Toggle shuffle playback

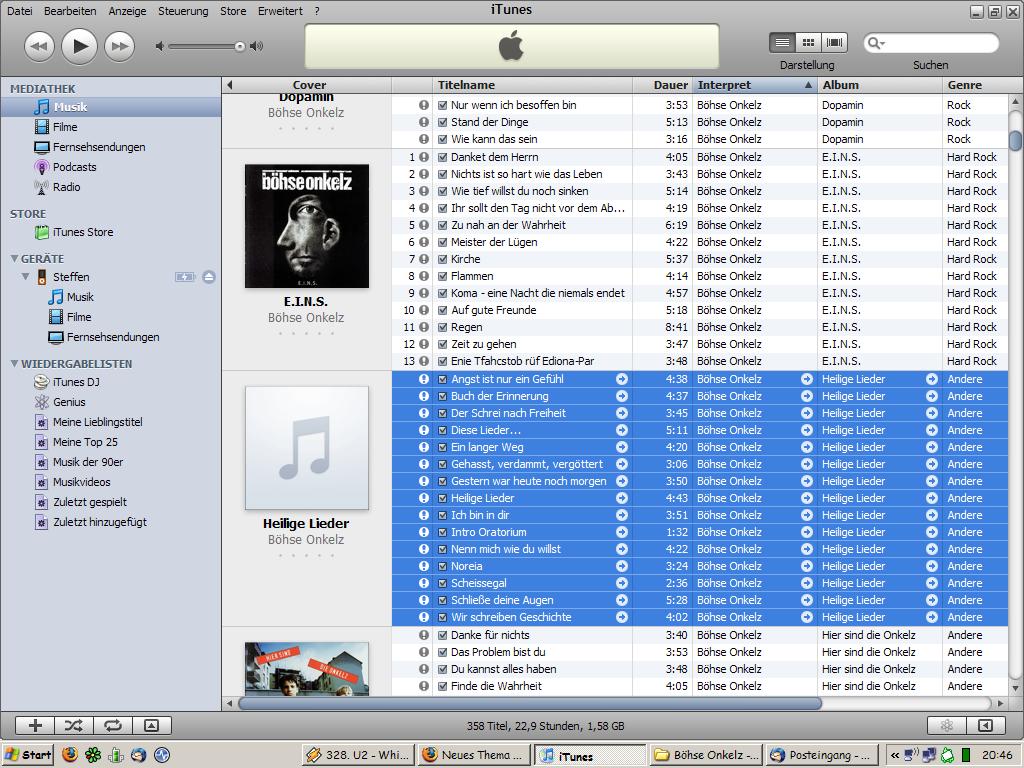pos(74,726)
